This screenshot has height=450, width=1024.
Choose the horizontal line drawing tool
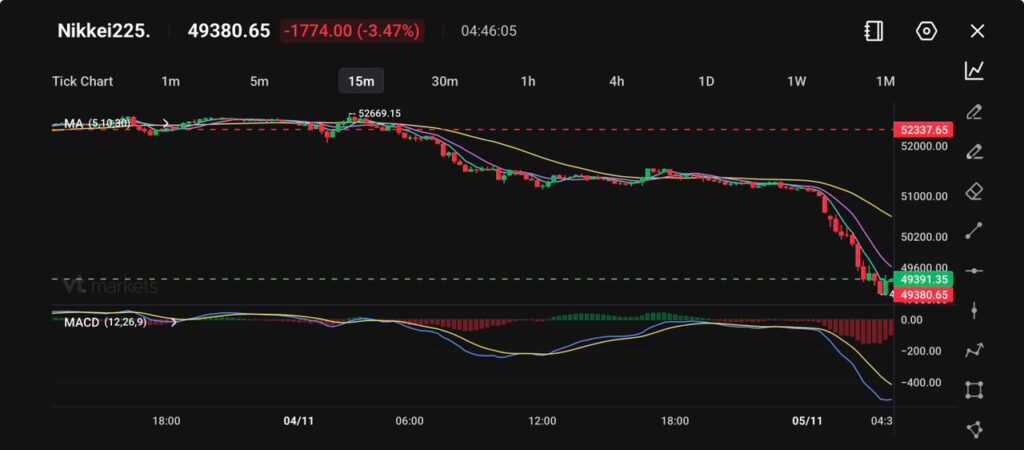(974, 271)
